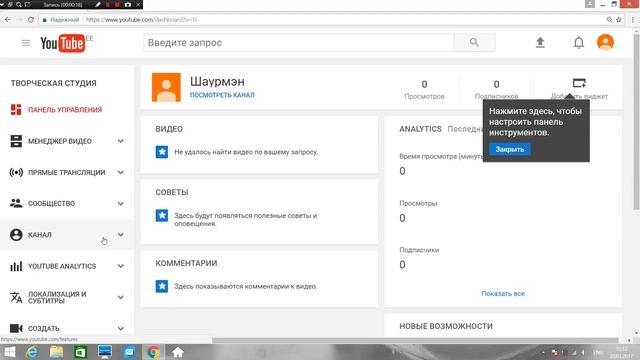Open the Chrome three-dot menu
The width and height of the screenshot is (640, 360).
click(x=633, y=20)
